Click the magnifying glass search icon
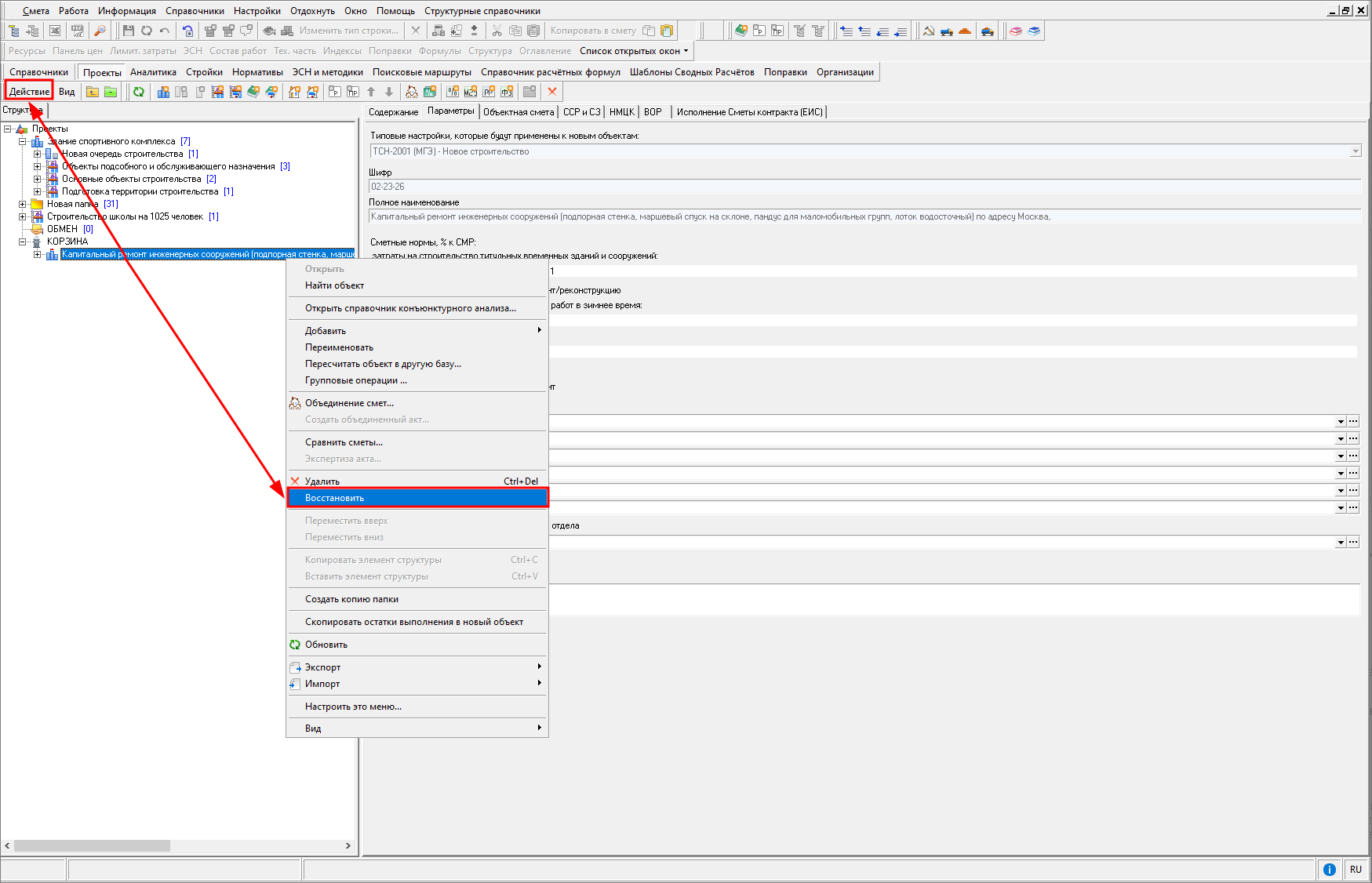This screenshot has width=1372, height=883. [x=100, y=31]
